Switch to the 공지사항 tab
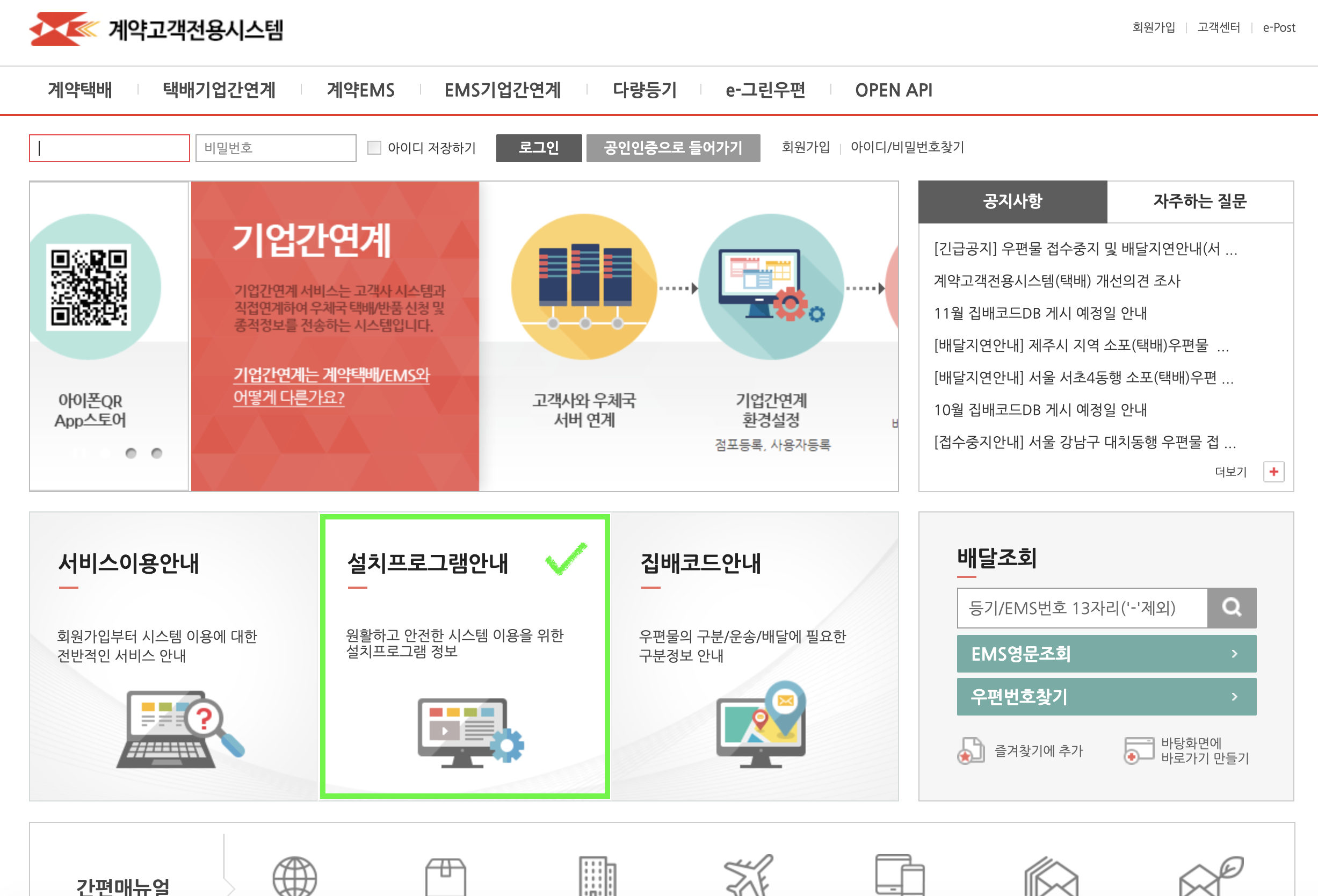The height and width of the screenshot is (896, 1318). (x=1013, y=201)
